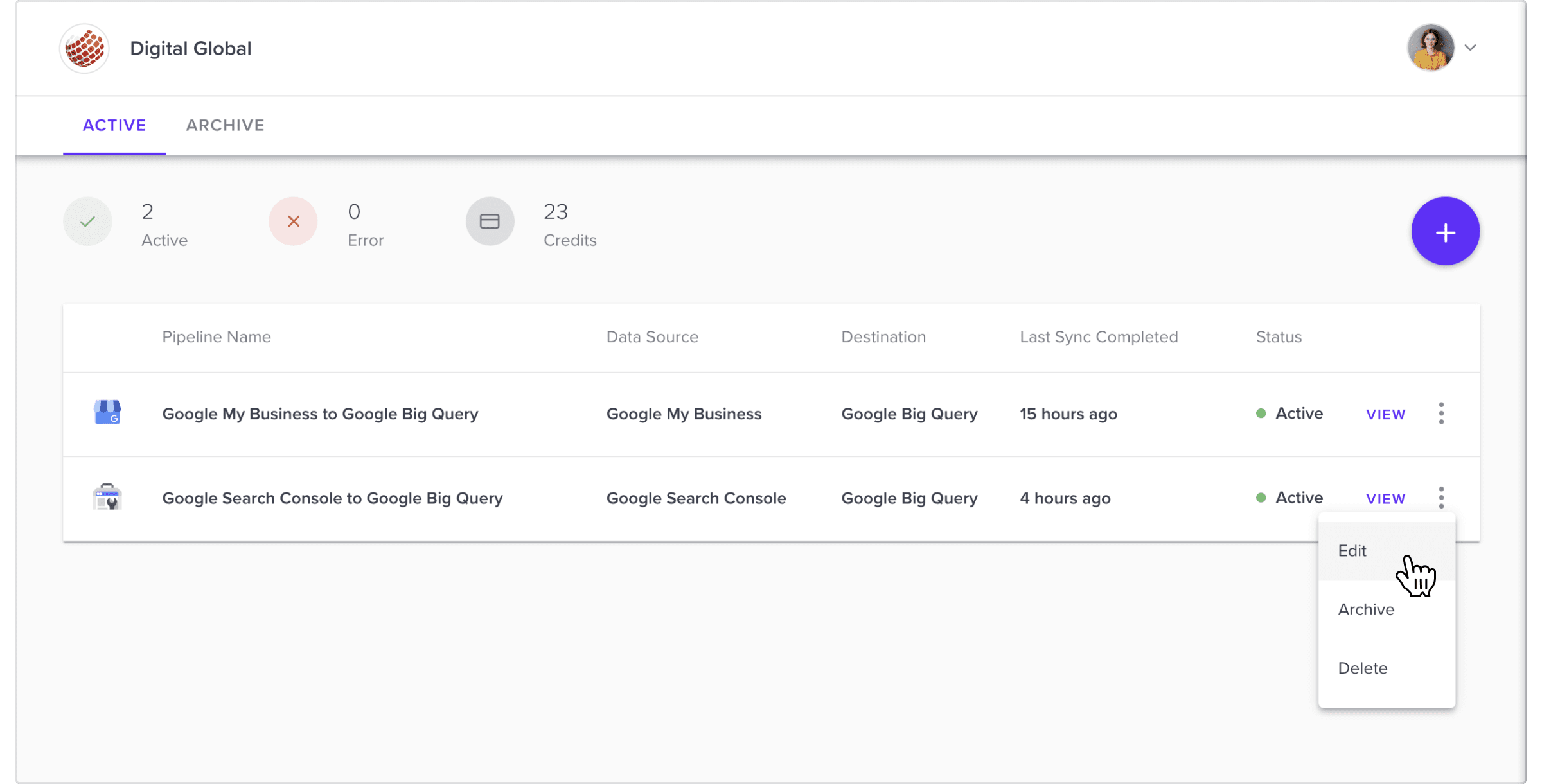Click the '4 hours ago' sync time
This screenshot has height=784, width=1542.
click(x=1065, y=498)
